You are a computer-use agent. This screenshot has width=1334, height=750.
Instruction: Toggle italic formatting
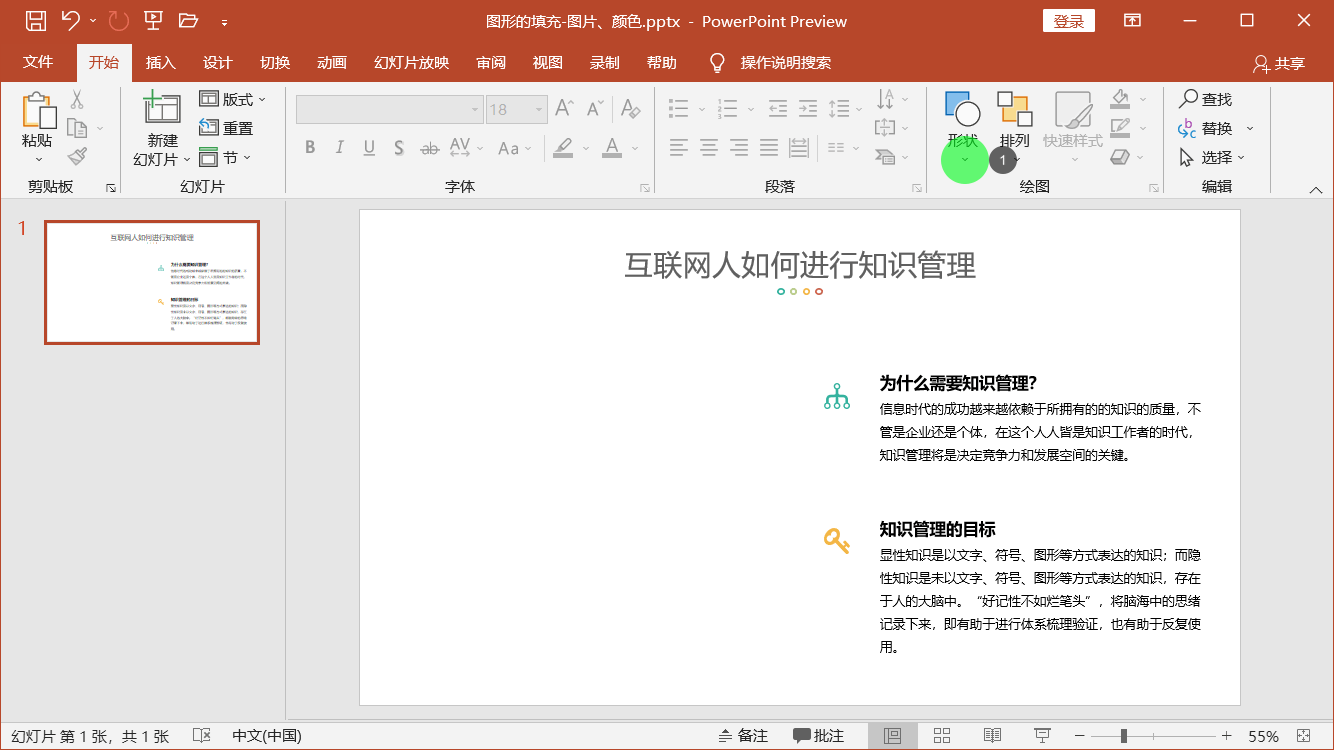339,148
